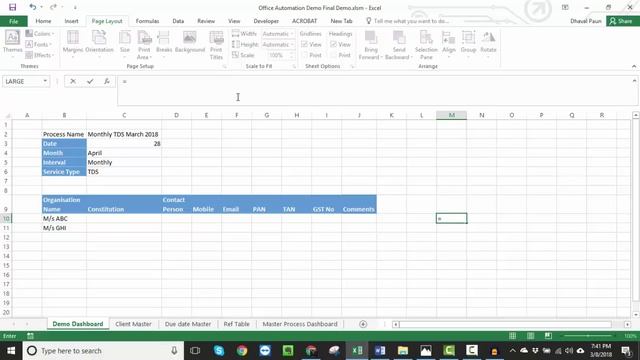Image resolution: width=640 pixels, height=360 pixels.
Task: Open the Selection Pane
Action: pyautogui.click(x=426, y=45)
